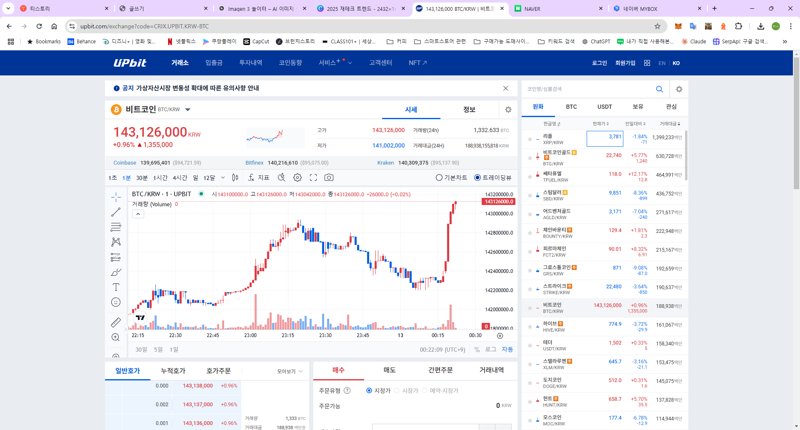The height and width of the screenshot is (430, 800).
Task: Expand the 비트코인 BTC/KRW market dropdown
Action: (188, 110)
